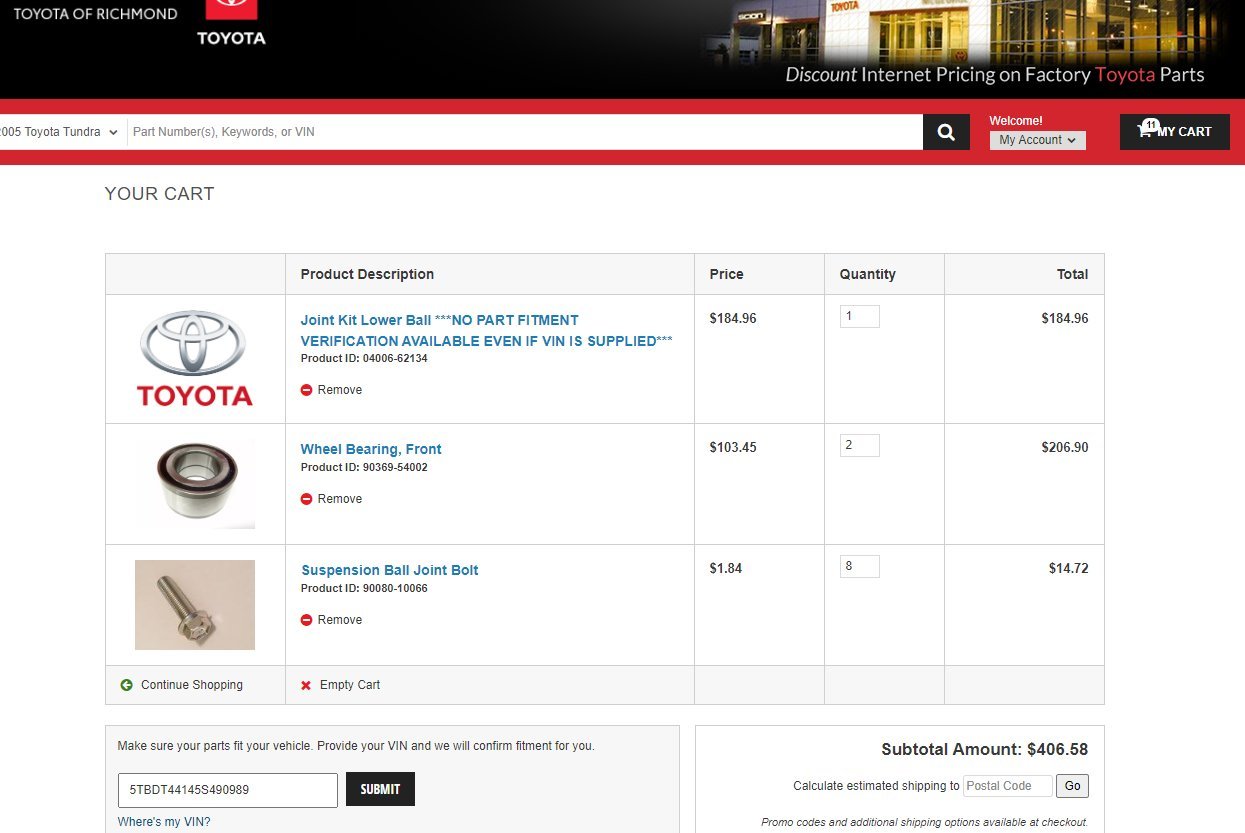Click the quantity field for Joint Kit Lower Ball
This screenshot has height=833, width=1245.
pos(859,317)
